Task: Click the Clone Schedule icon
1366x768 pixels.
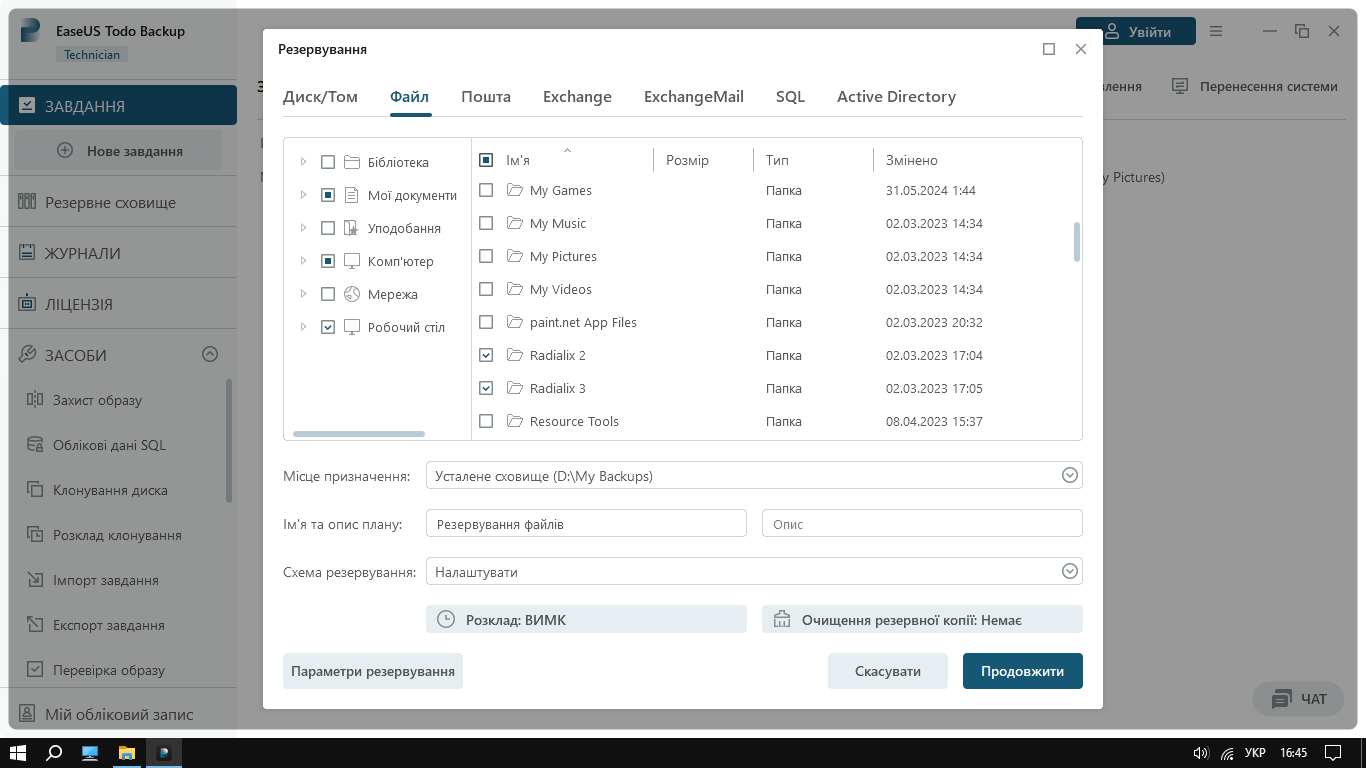Action: [x=34, y=535]
